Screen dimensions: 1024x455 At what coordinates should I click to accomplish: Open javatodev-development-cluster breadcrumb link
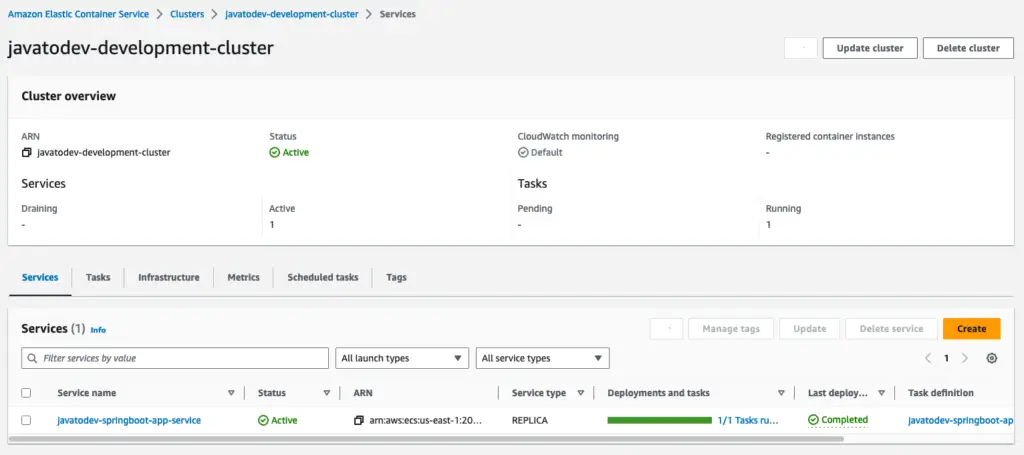point(291,14)
